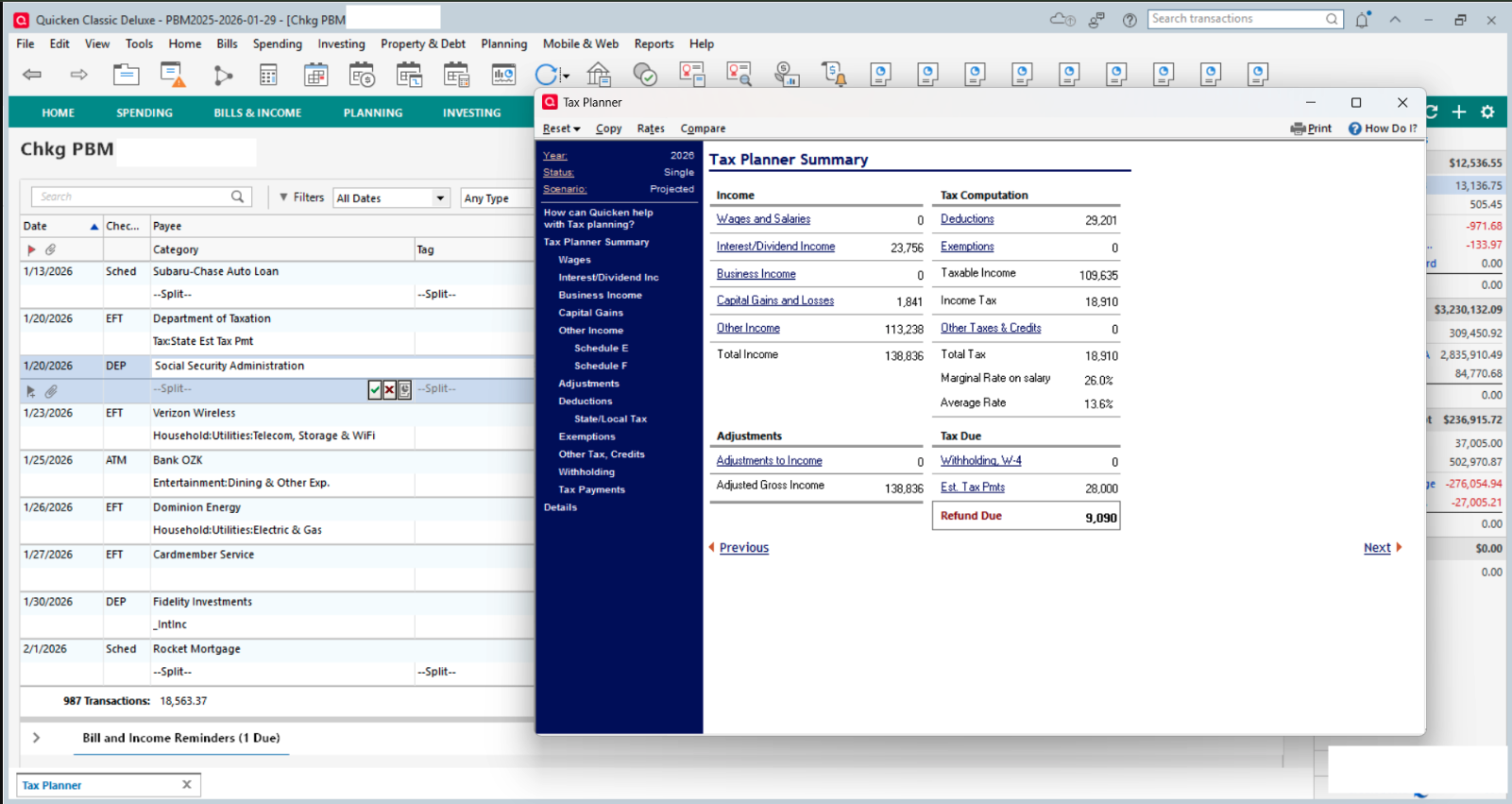
Task: Open the bank building toolbar icon
Action: 599,75
